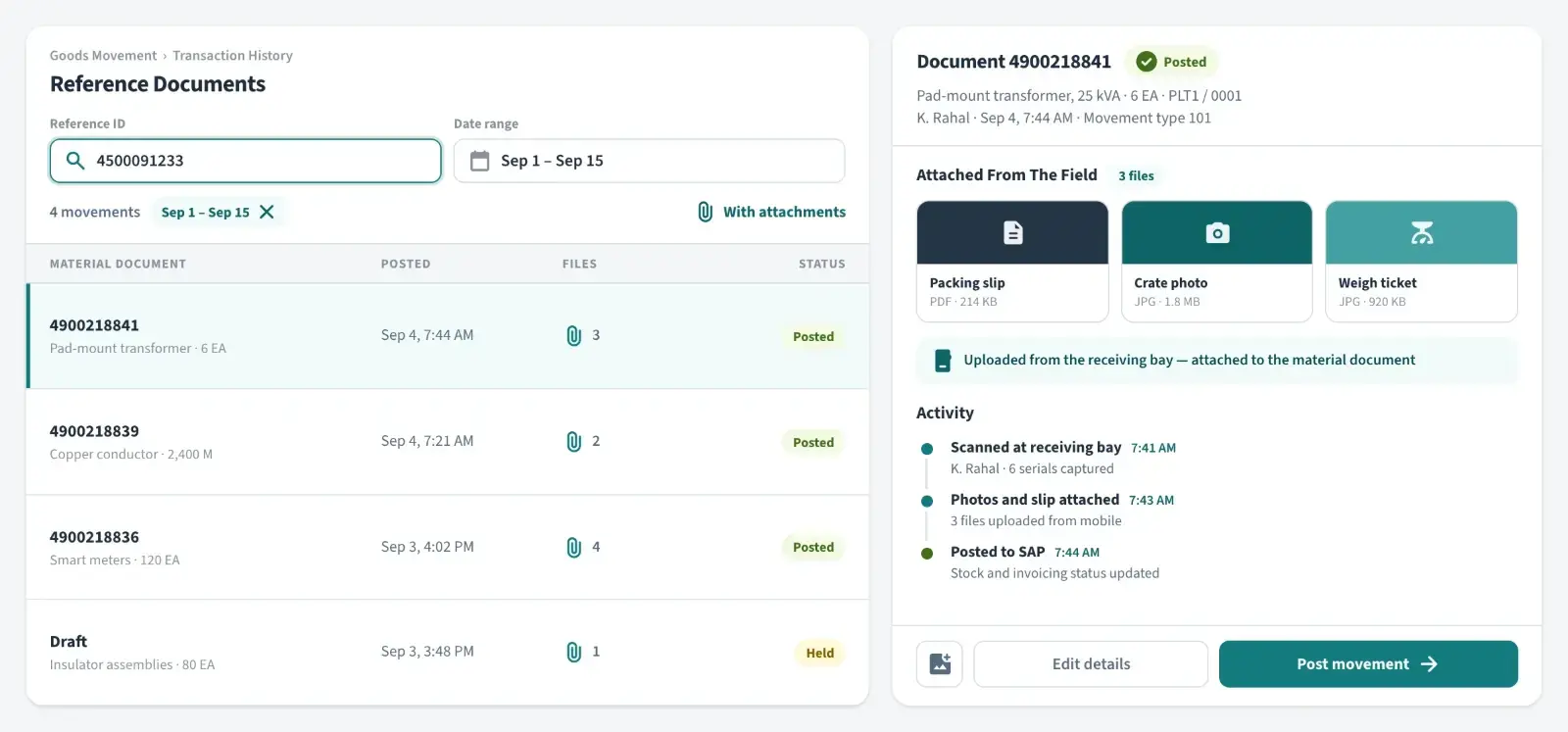1568x732 pixels.
Task: Click the paperclip icon beside With attachments
Action: tap(705, 212)
